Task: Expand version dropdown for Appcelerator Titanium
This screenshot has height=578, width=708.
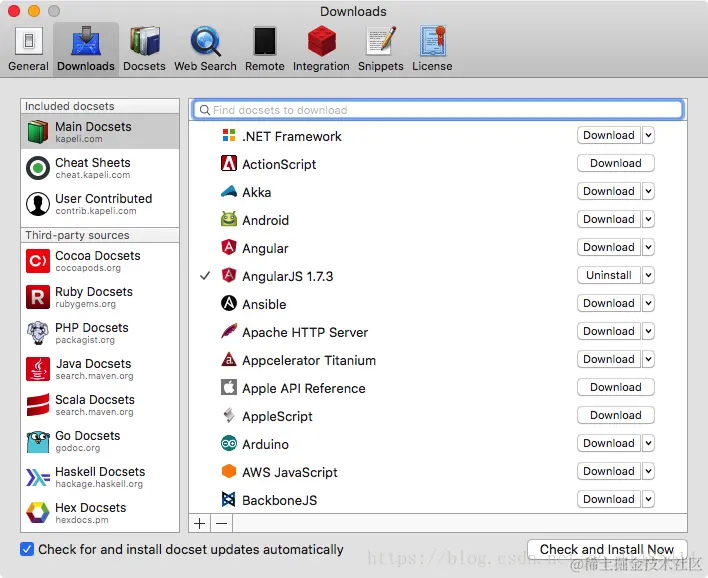Action: [x=648, y=359]
